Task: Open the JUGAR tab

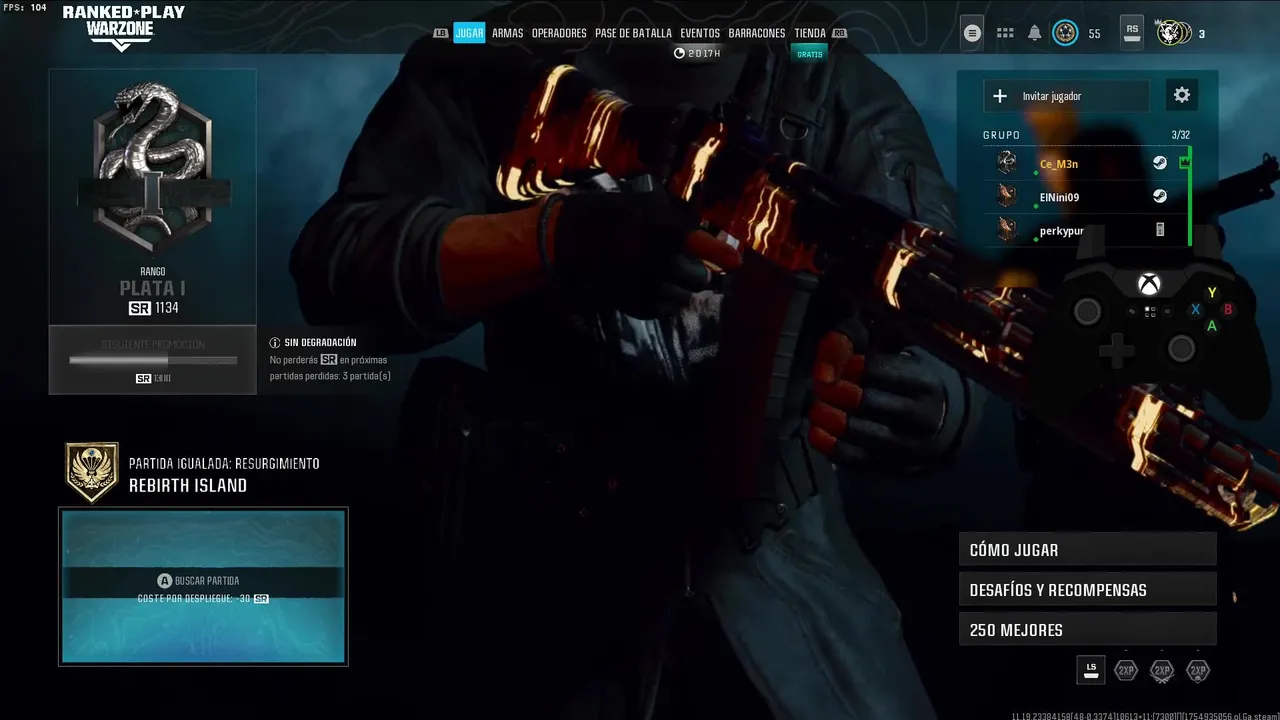Action: tap(469, 33)
